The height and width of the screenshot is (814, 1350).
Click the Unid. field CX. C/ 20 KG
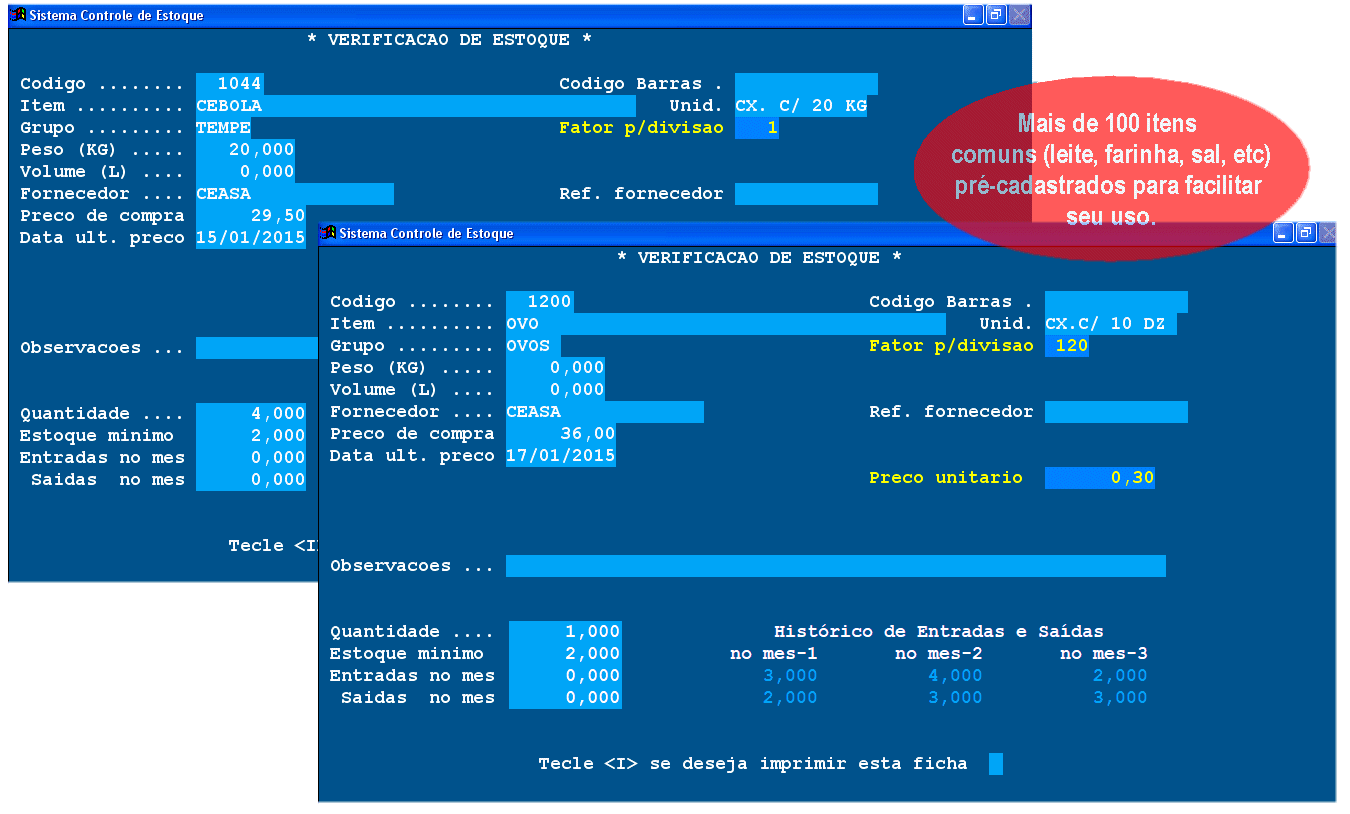[801, 106]
